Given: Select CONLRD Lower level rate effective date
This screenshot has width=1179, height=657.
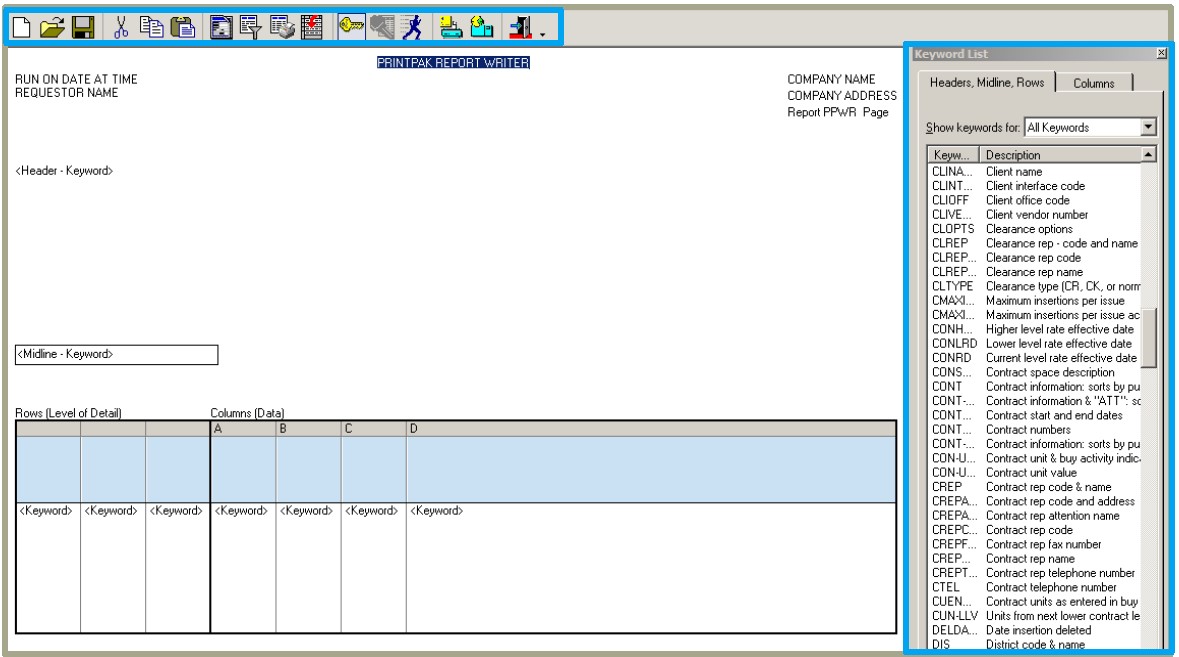Looking at the screenshot, I should (x=1035, y=344).
